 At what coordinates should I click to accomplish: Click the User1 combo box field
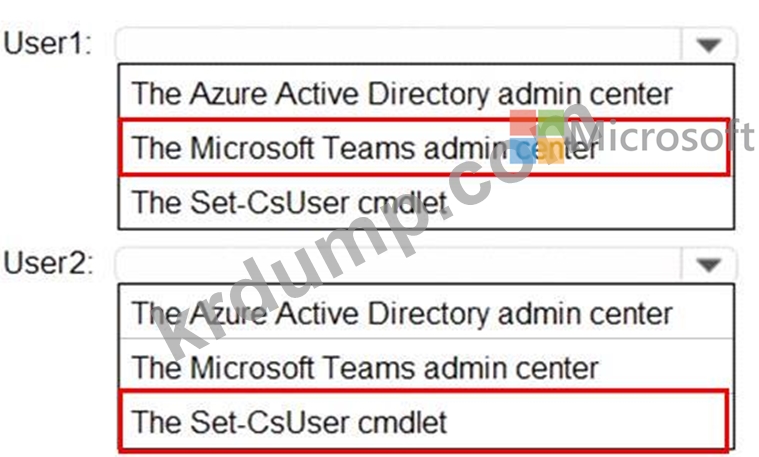pos(398,45)
